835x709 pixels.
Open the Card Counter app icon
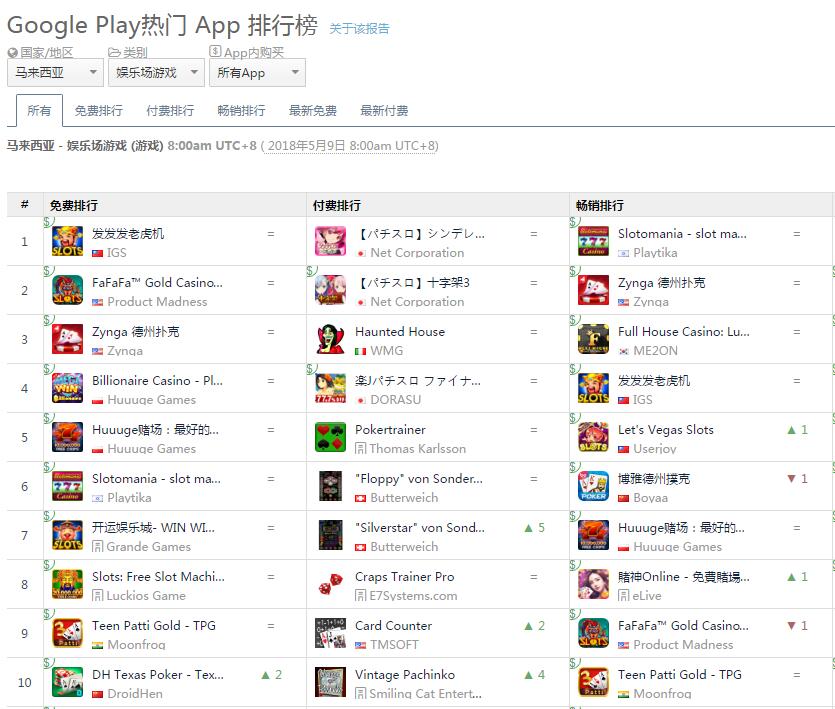[330, 633]
